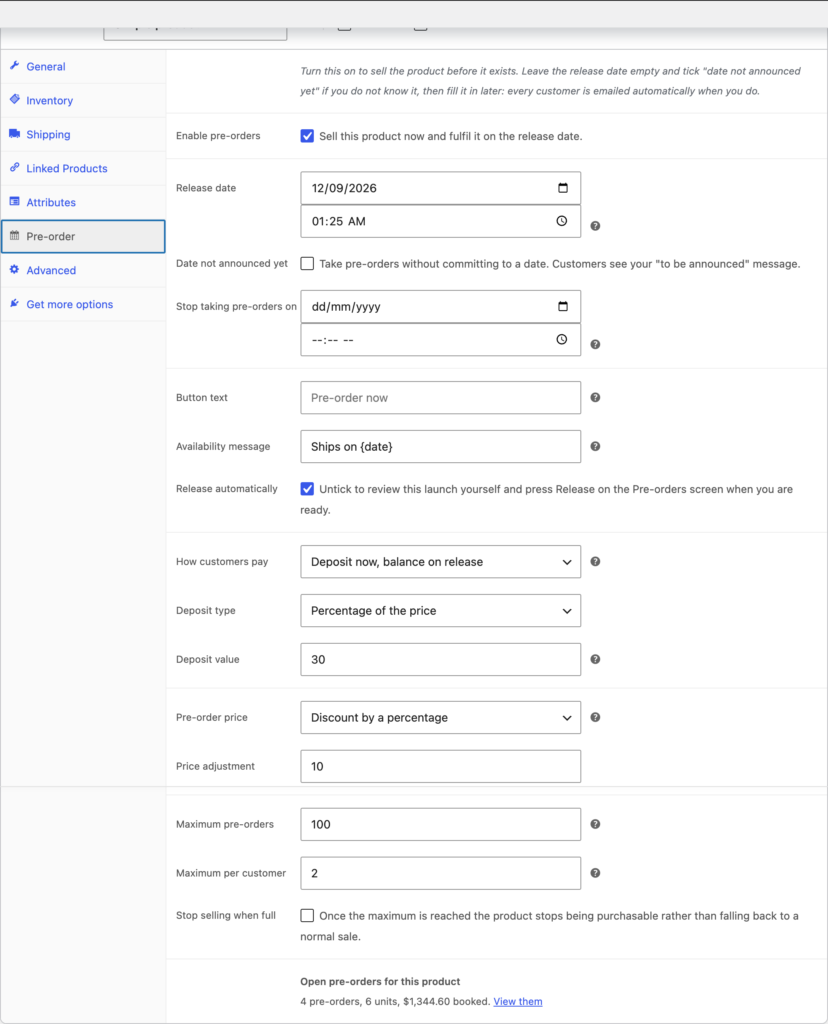This screenshot has width=828, height=1024.
Task: Open calendar picker for Stop taking pre-orders
Action: point(563,306)
